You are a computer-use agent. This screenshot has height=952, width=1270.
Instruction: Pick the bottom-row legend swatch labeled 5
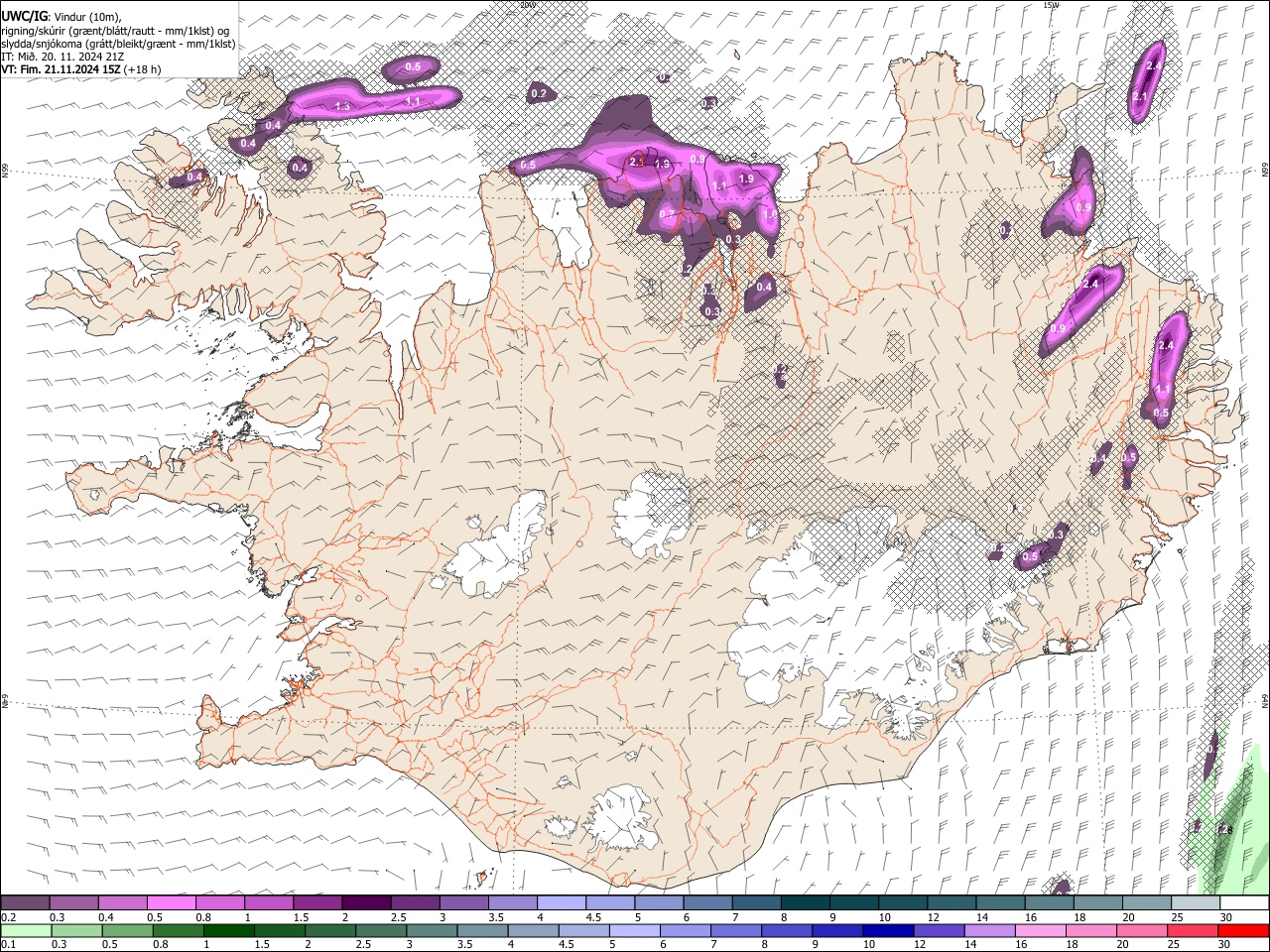click(x=635, y=930)
